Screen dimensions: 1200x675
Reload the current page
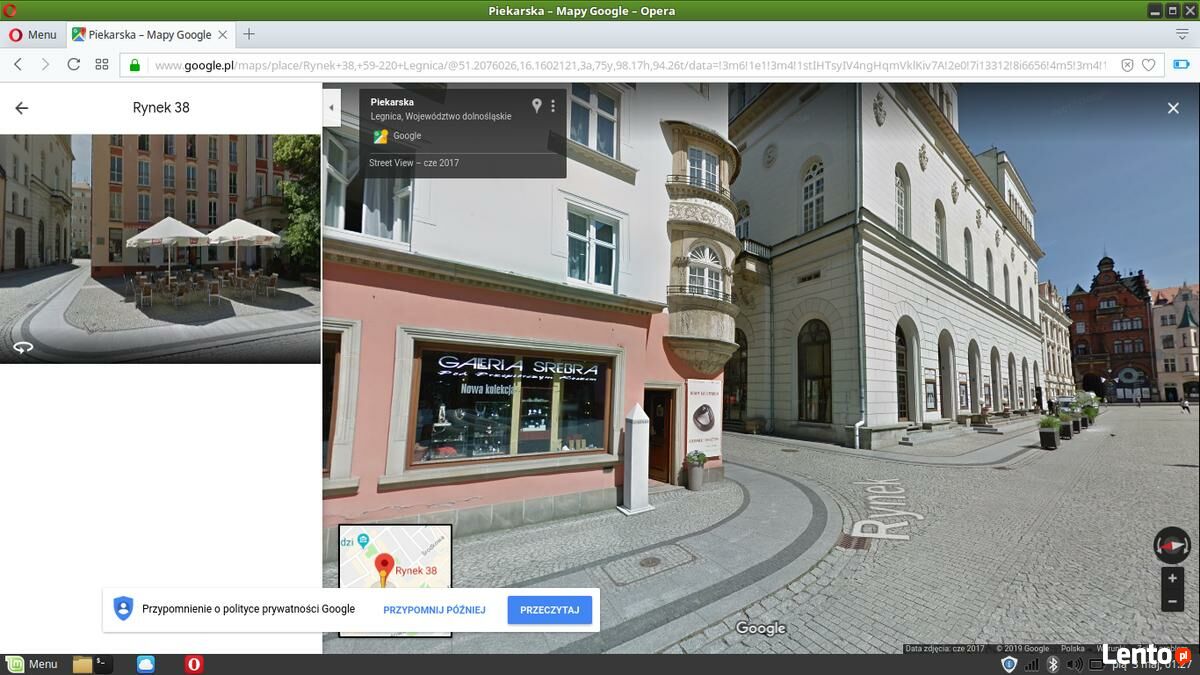point(73,64)
